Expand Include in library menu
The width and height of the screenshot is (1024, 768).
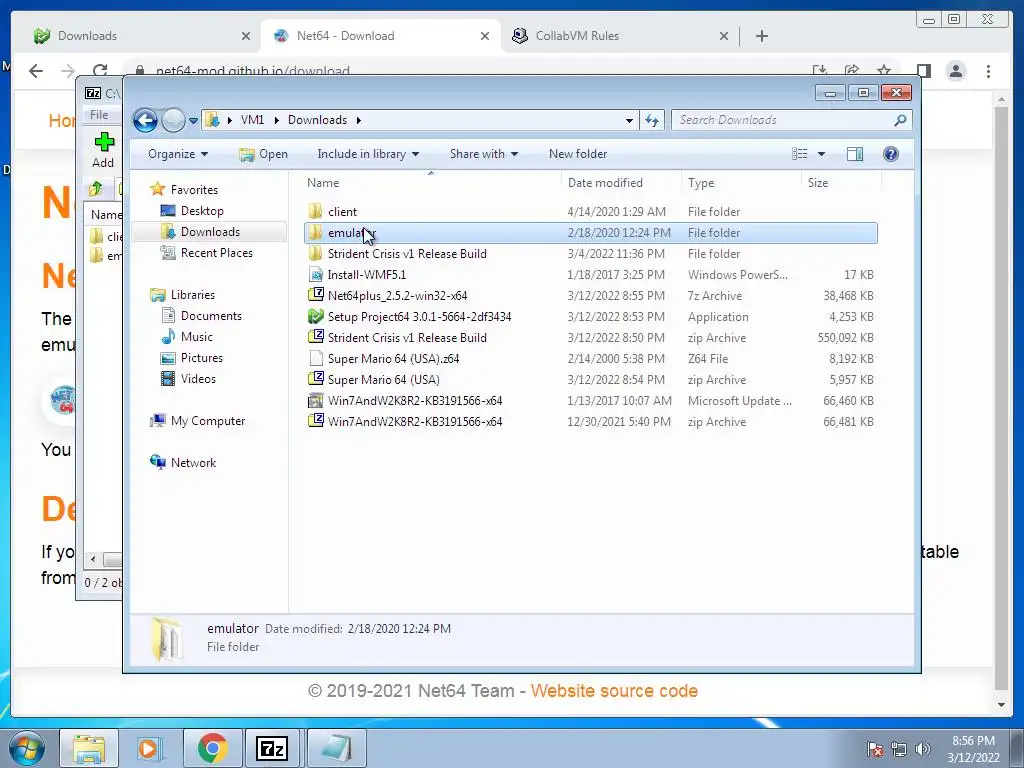(x=368, y=154)
